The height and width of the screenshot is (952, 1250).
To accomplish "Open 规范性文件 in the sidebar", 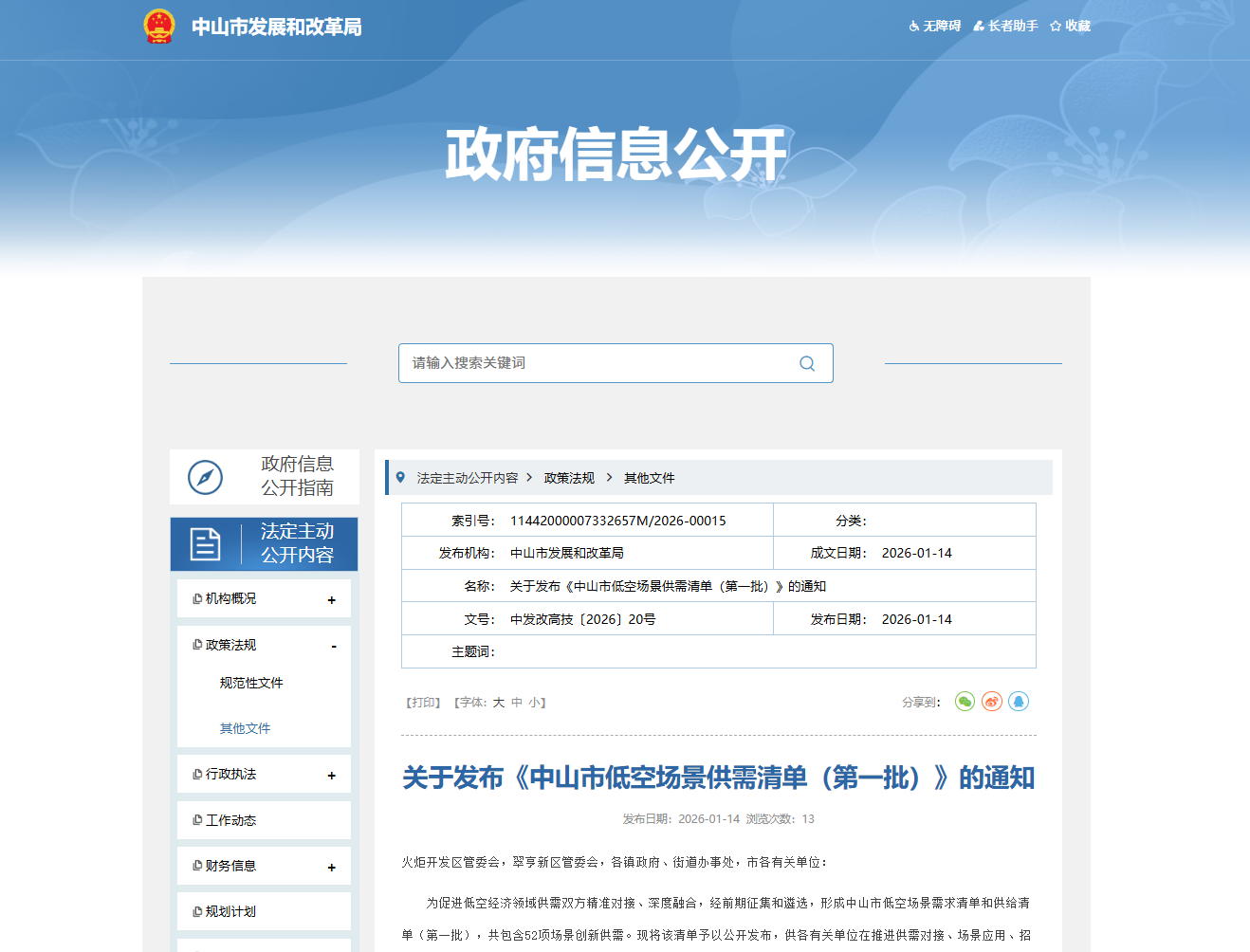I will pos(251,683).
